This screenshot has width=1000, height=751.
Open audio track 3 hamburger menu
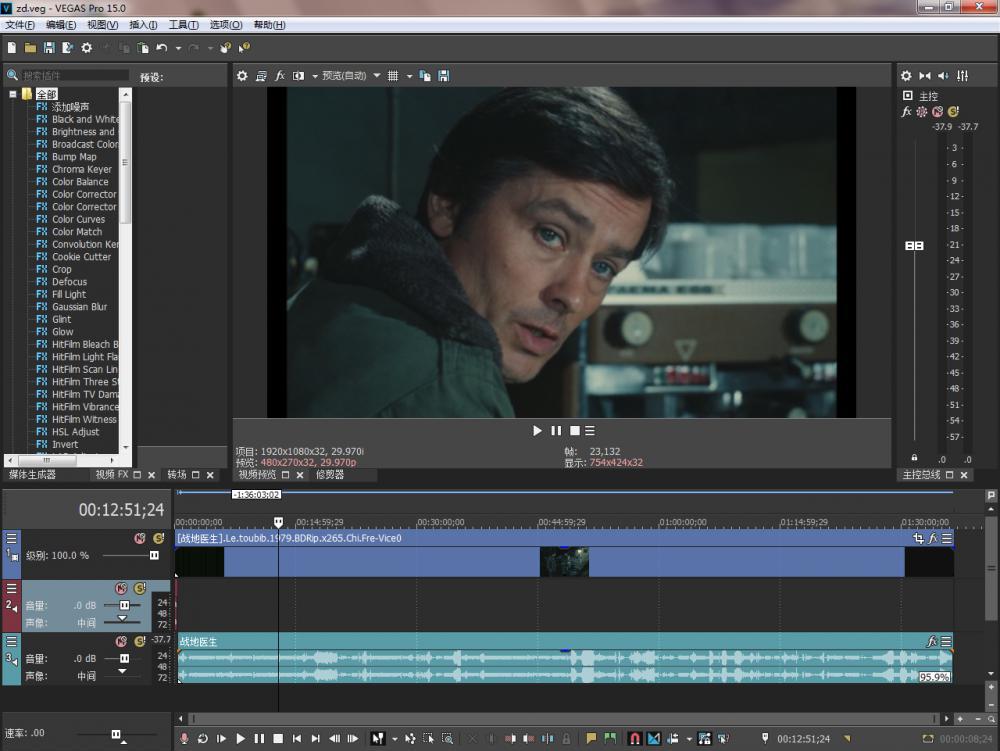click(x=11, y=641)
